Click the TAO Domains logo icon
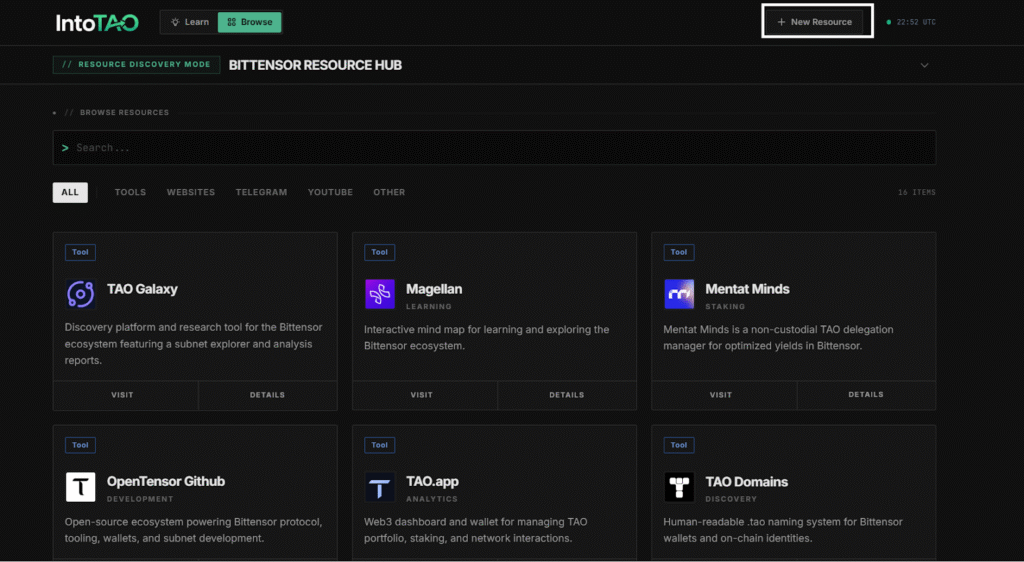The image size is (1024, 562). pos(679,487)
